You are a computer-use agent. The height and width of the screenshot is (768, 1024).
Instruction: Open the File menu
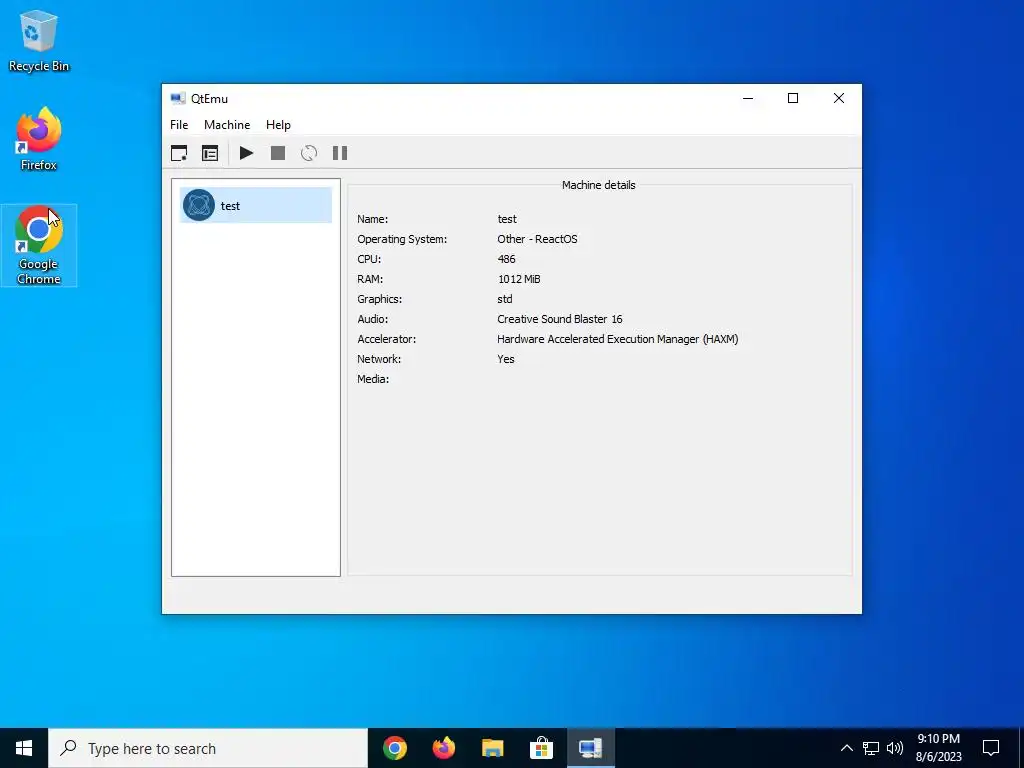[x=179, y=125]
